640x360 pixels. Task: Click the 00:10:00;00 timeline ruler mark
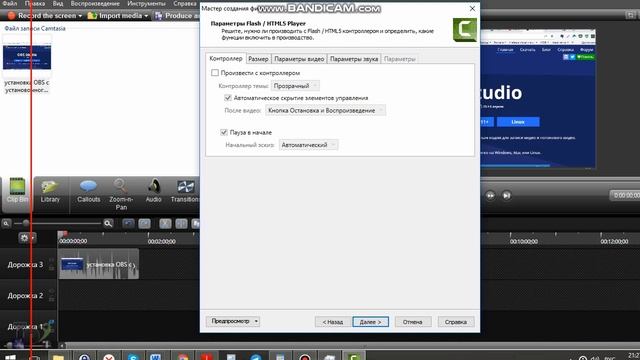click(524, 241)
